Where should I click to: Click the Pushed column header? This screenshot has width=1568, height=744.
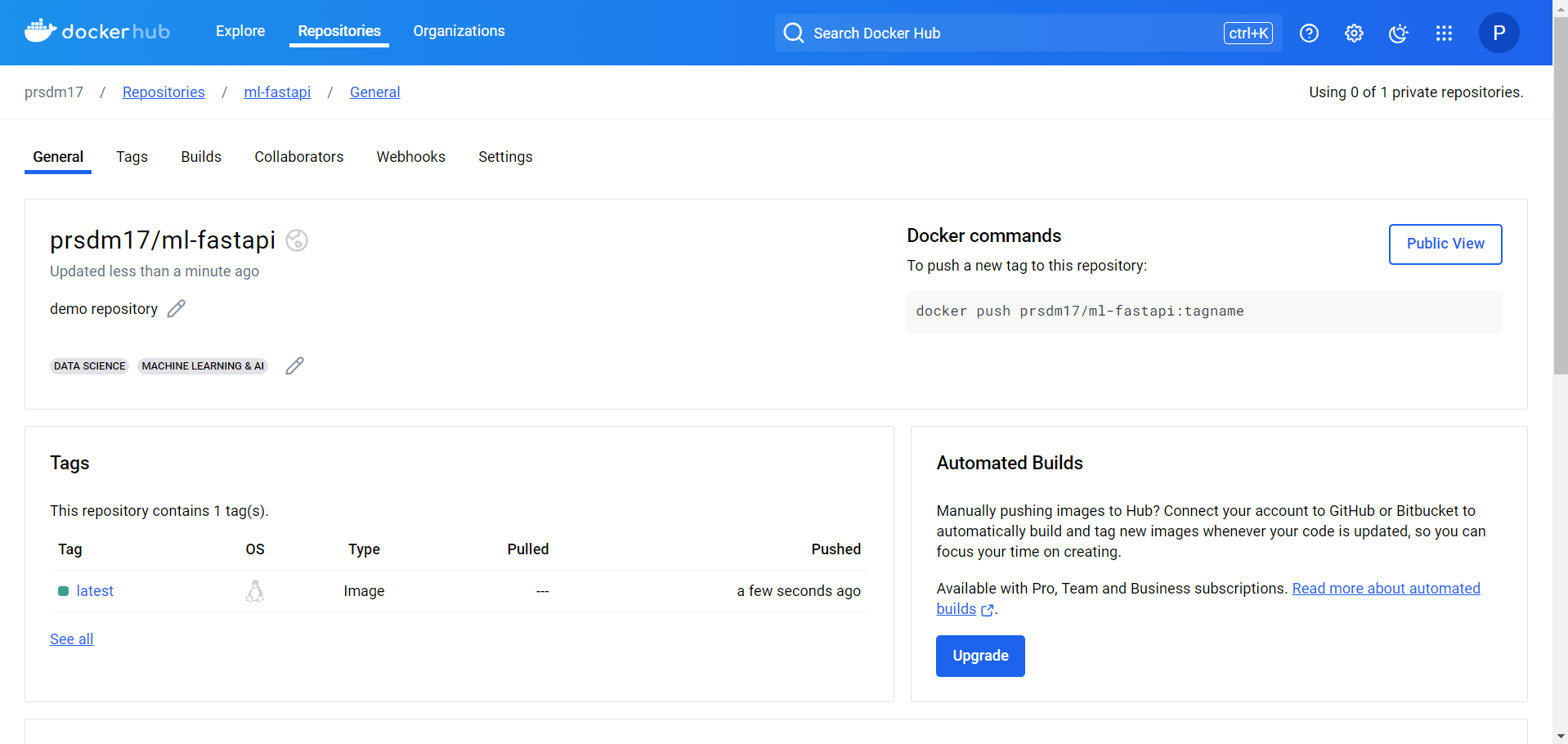click(836, 549)
